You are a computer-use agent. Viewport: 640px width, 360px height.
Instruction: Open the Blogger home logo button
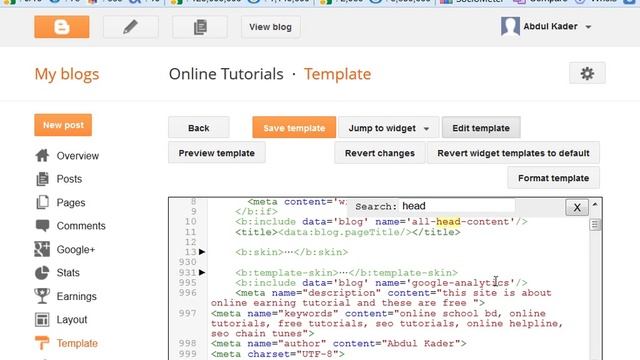(62, 27)
